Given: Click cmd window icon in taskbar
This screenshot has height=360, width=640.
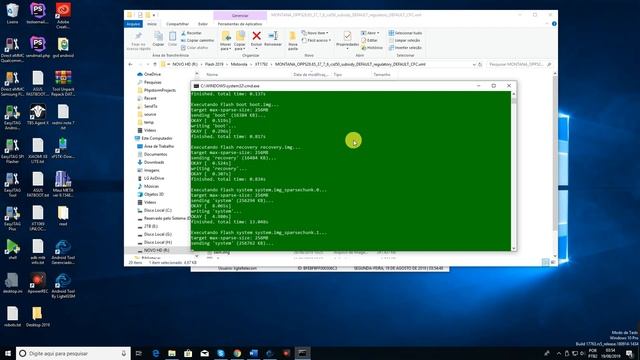Looking at the screenshot, I should pyautogui.click(x=302, y=353).
